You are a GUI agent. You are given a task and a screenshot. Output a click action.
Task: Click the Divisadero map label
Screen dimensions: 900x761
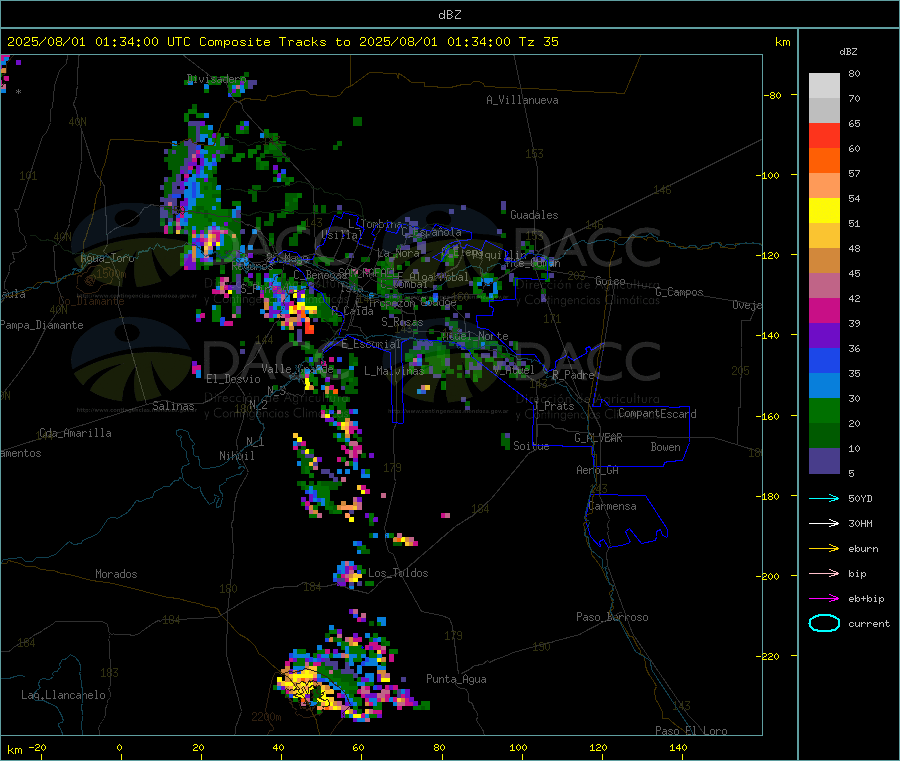pyautogui.click(x=216, y=79)
